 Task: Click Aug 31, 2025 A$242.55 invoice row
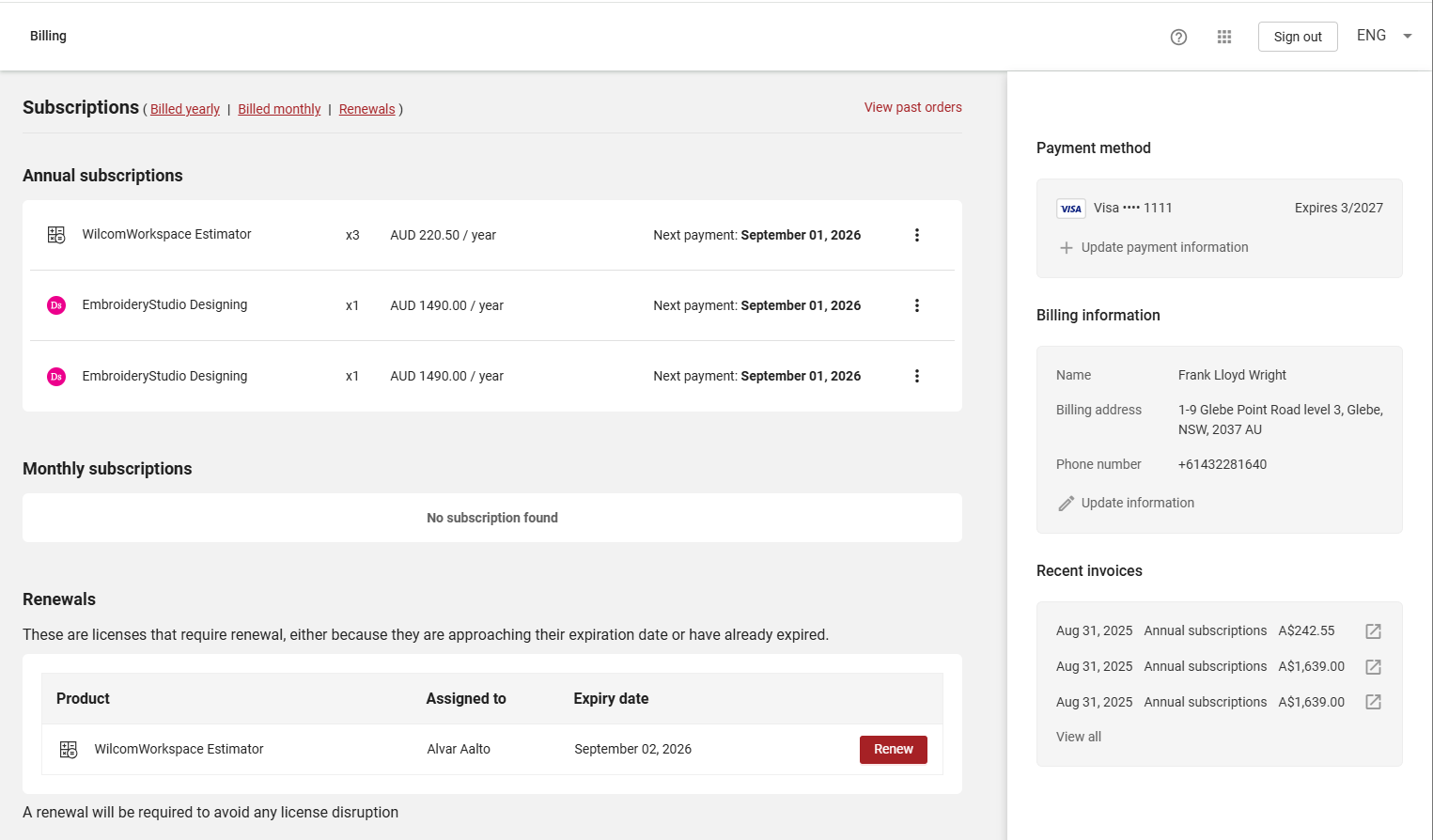(x=1219, y=630)
